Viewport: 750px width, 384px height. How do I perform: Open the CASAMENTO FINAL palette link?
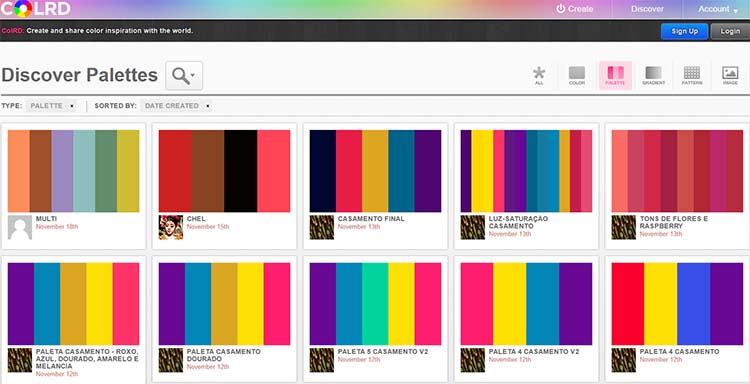click(x=371, y=219)
